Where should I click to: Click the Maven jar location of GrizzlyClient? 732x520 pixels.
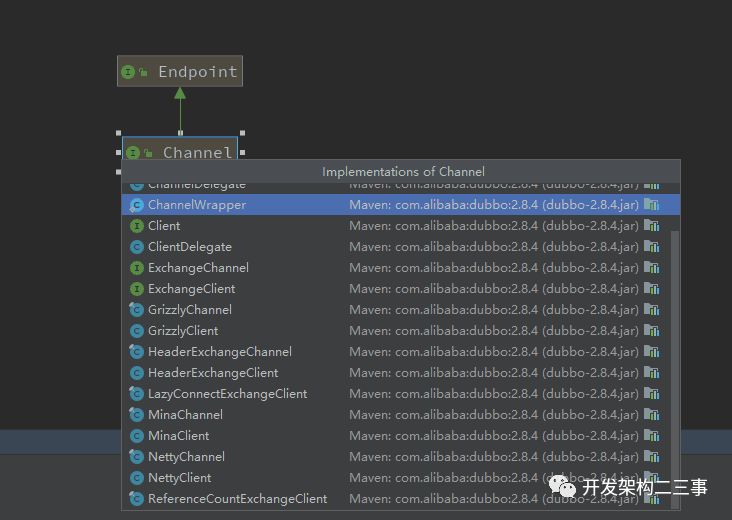pos(494,331)
